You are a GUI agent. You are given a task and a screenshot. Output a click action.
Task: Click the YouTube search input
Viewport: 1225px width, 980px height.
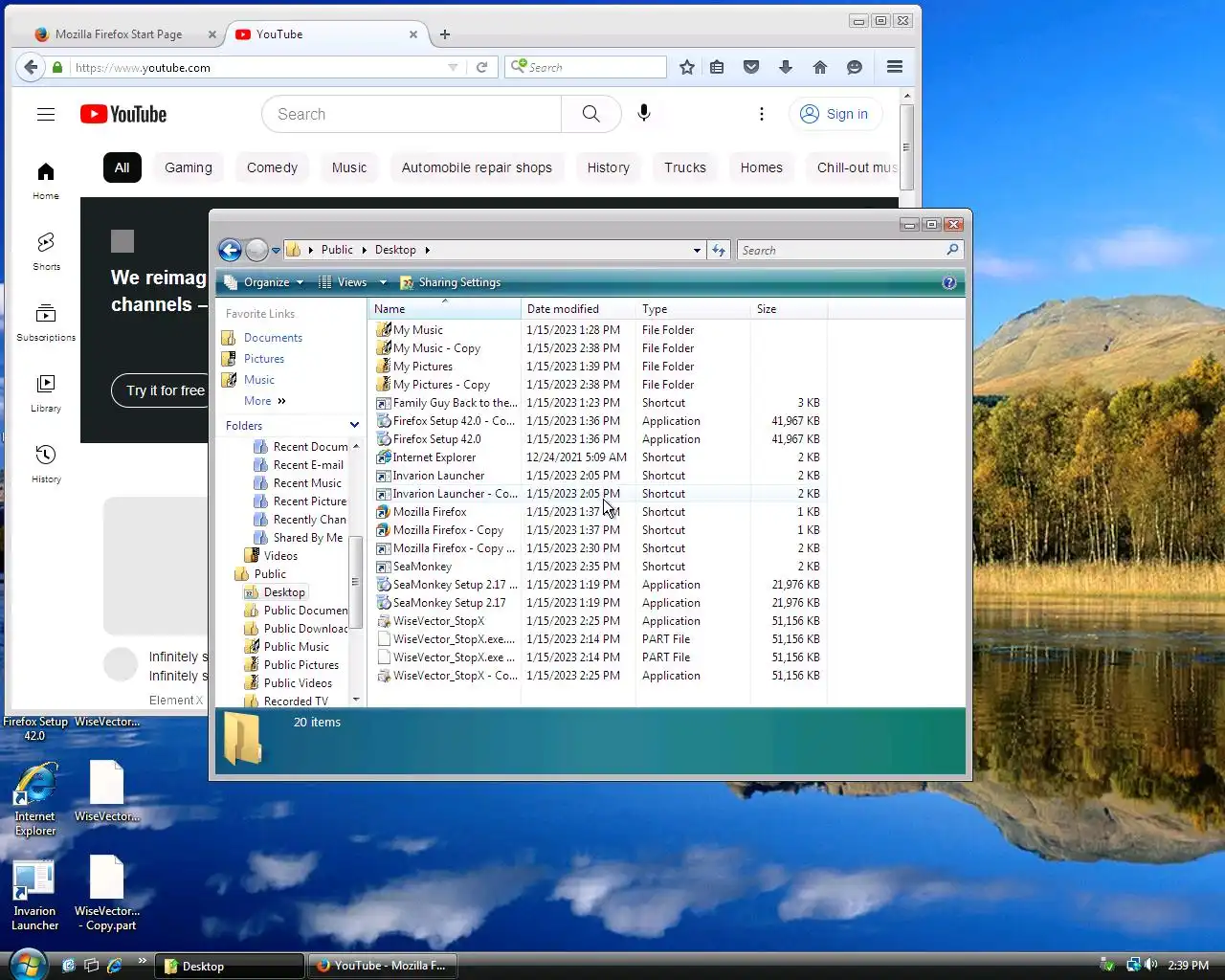[x=412, y=114]
